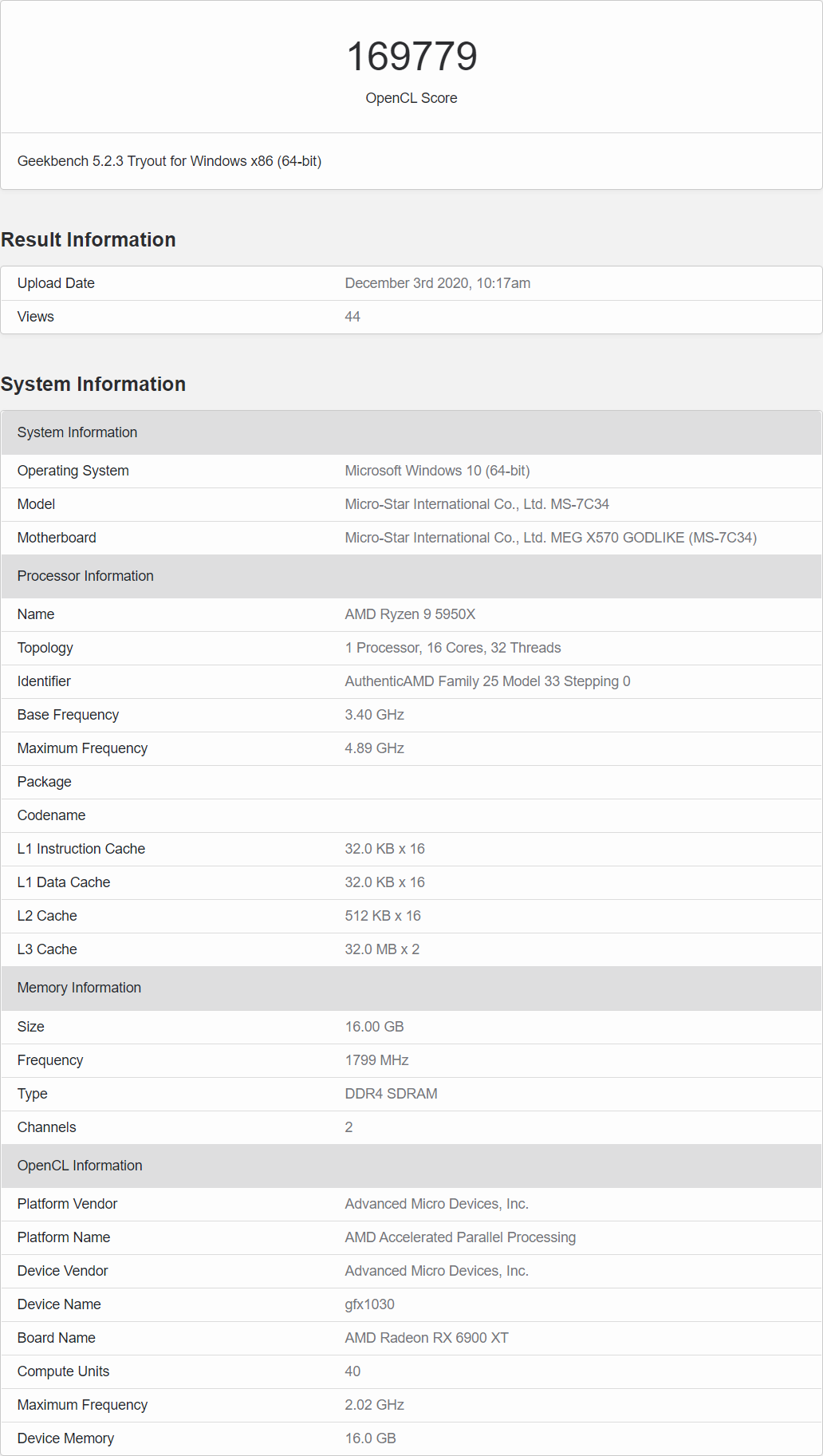Click the L1 Data Cache row label
Image resolution: width=823 pixels, height=1456 pixels.
pyautogui.click(x=64, y=882)
